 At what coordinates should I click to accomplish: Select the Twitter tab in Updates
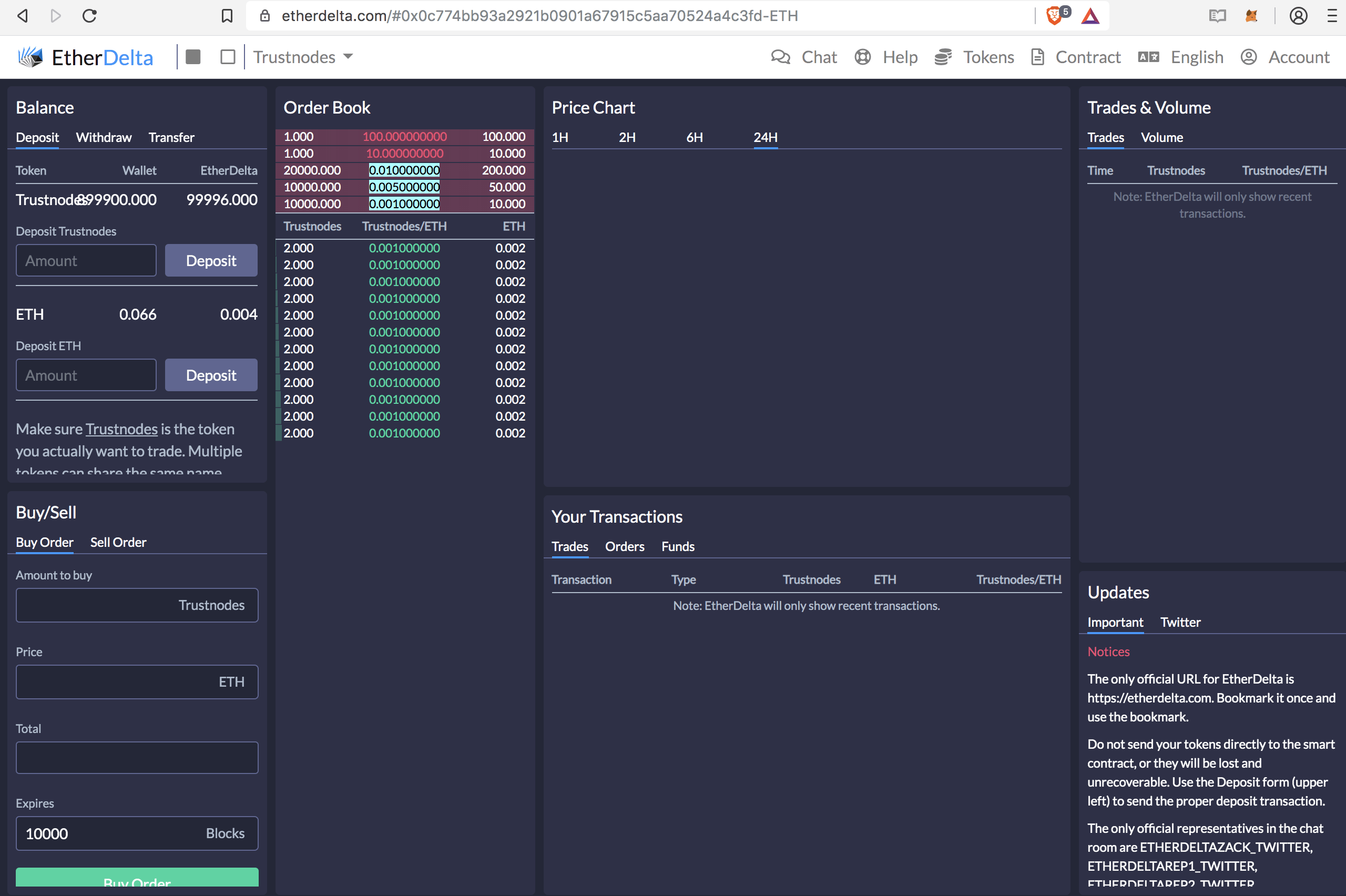(1180, 622)
